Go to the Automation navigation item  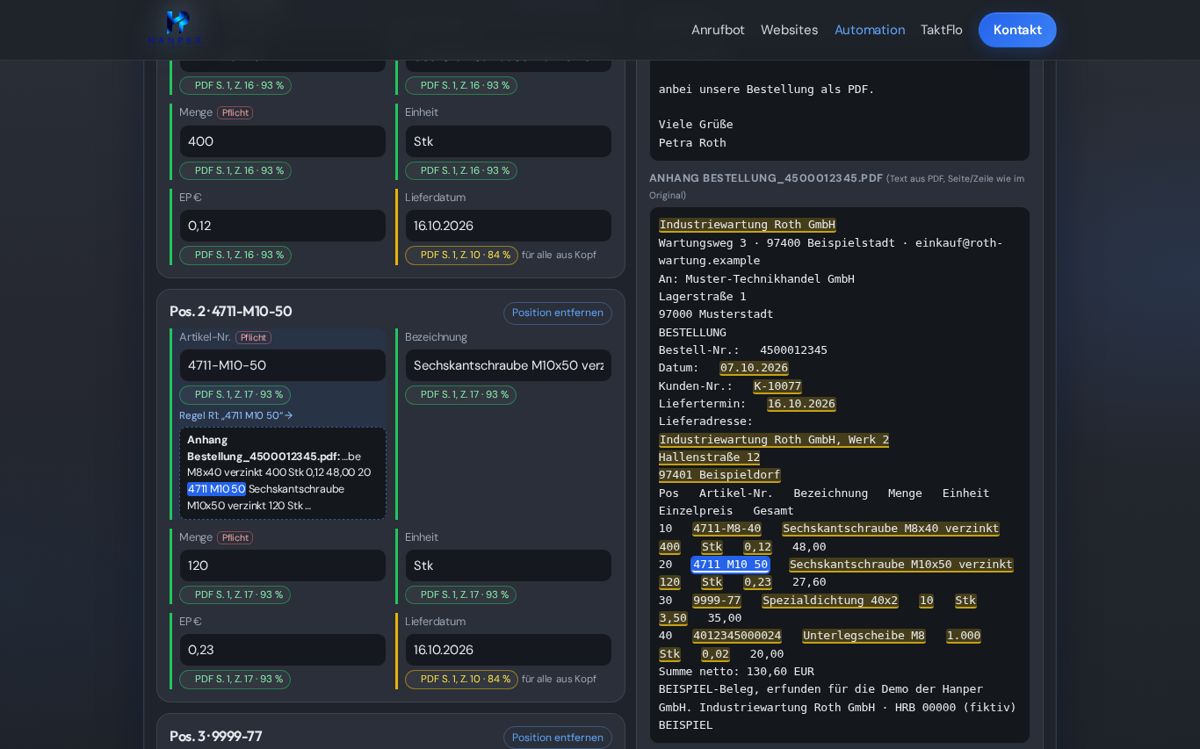point(870,30)
